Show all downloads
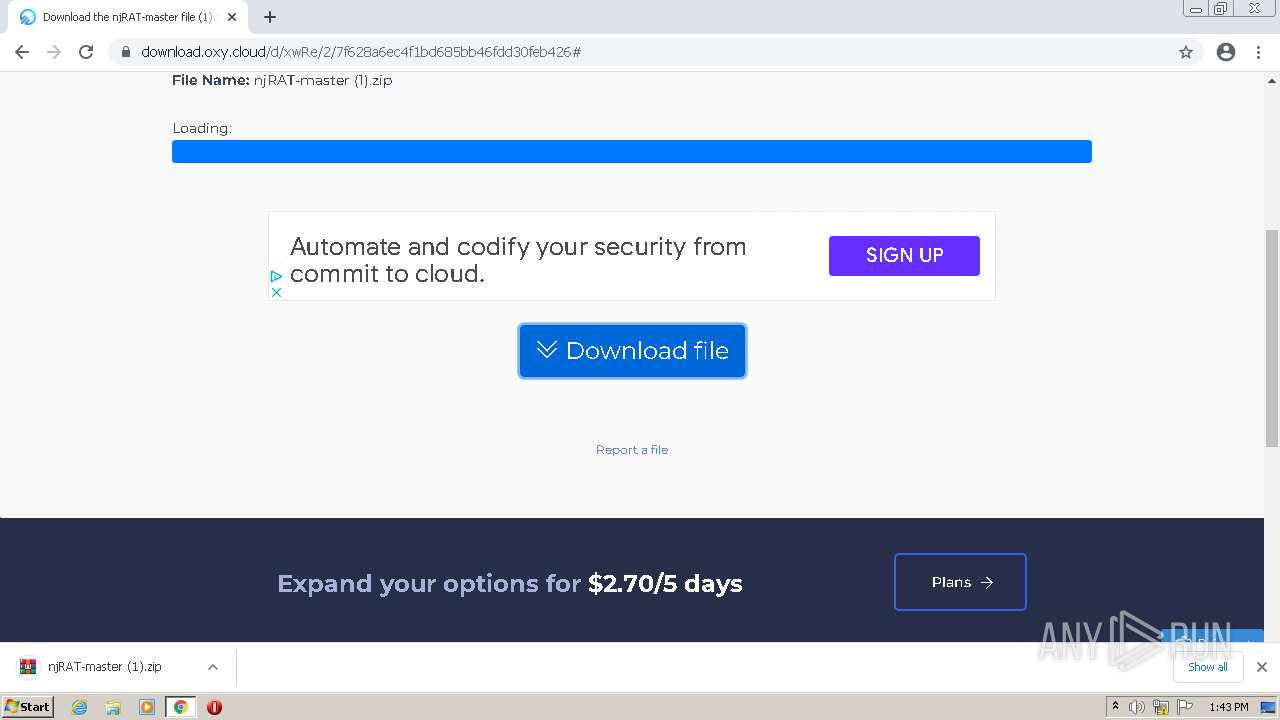Screen dimensions: 1280x720 tap(1208, 667)
